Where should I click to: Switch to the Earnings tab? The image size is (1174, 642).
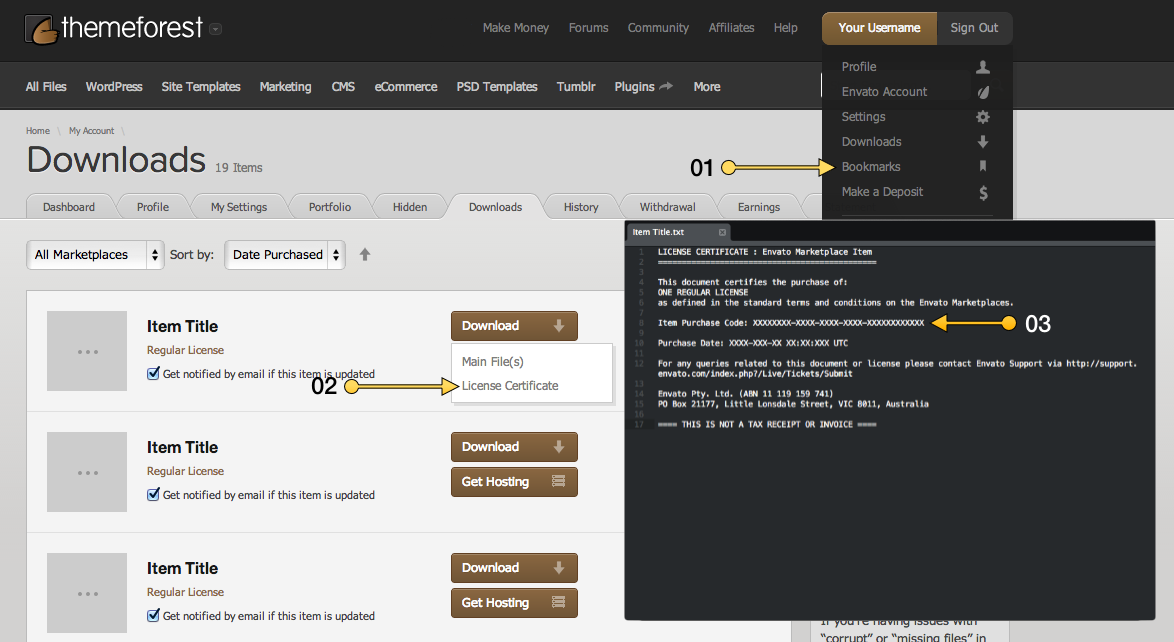point(758,207)
